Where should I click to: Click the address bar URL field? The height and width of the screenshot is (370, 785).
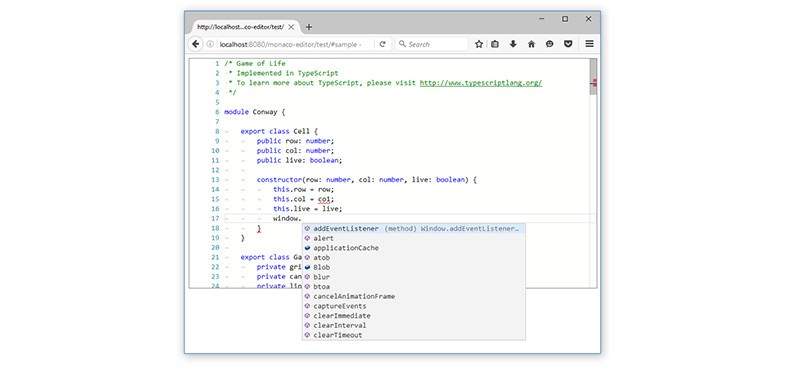pyautogui.click(x=295, y=44)
